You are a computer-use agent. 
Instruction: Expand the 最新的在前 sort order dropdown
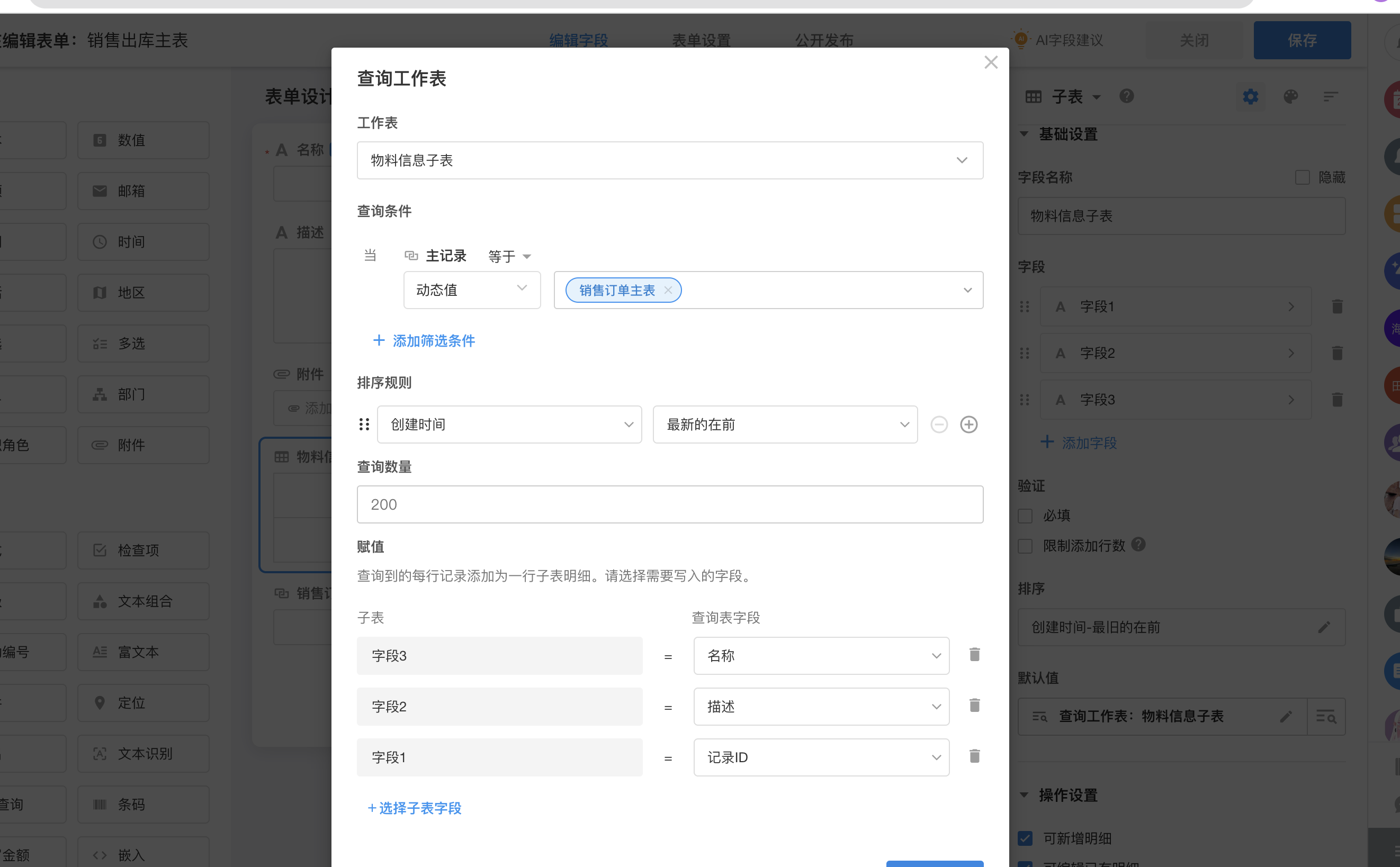[784, 425]
